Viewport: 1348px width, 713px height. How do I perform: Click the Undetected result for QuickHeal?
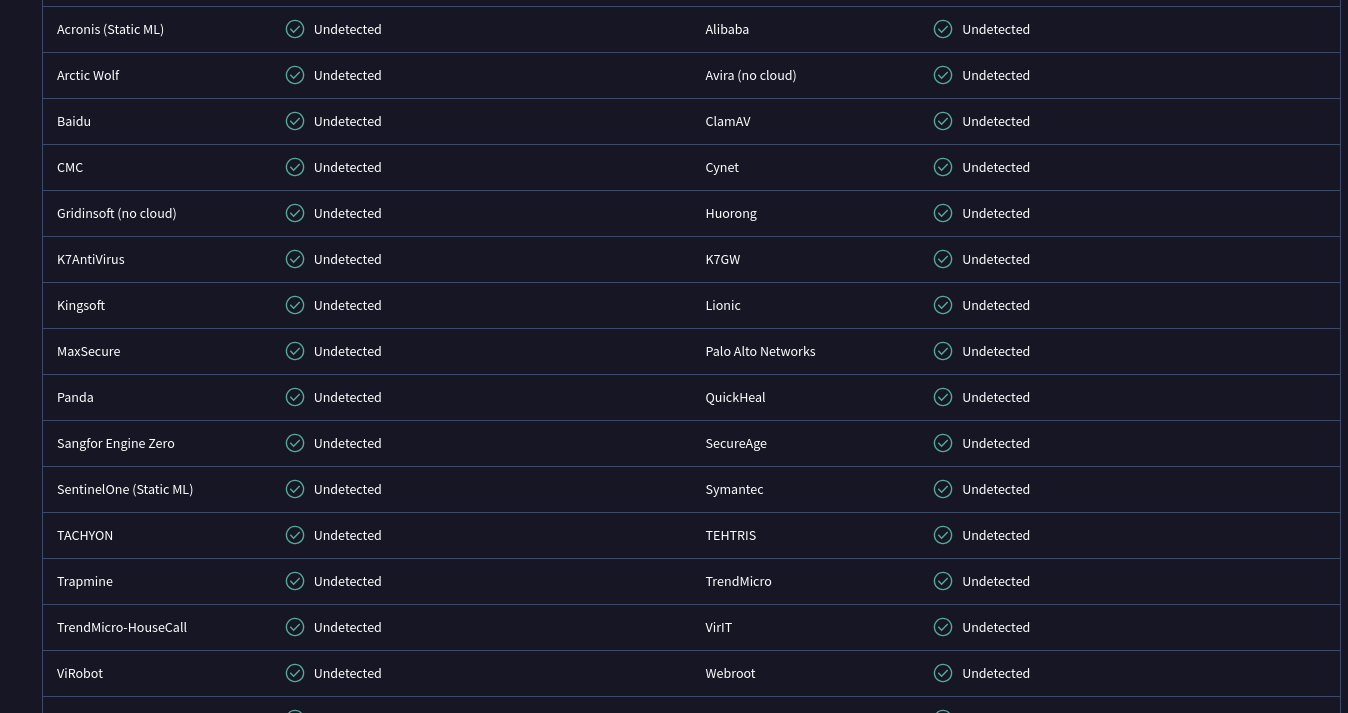[996, 397]
